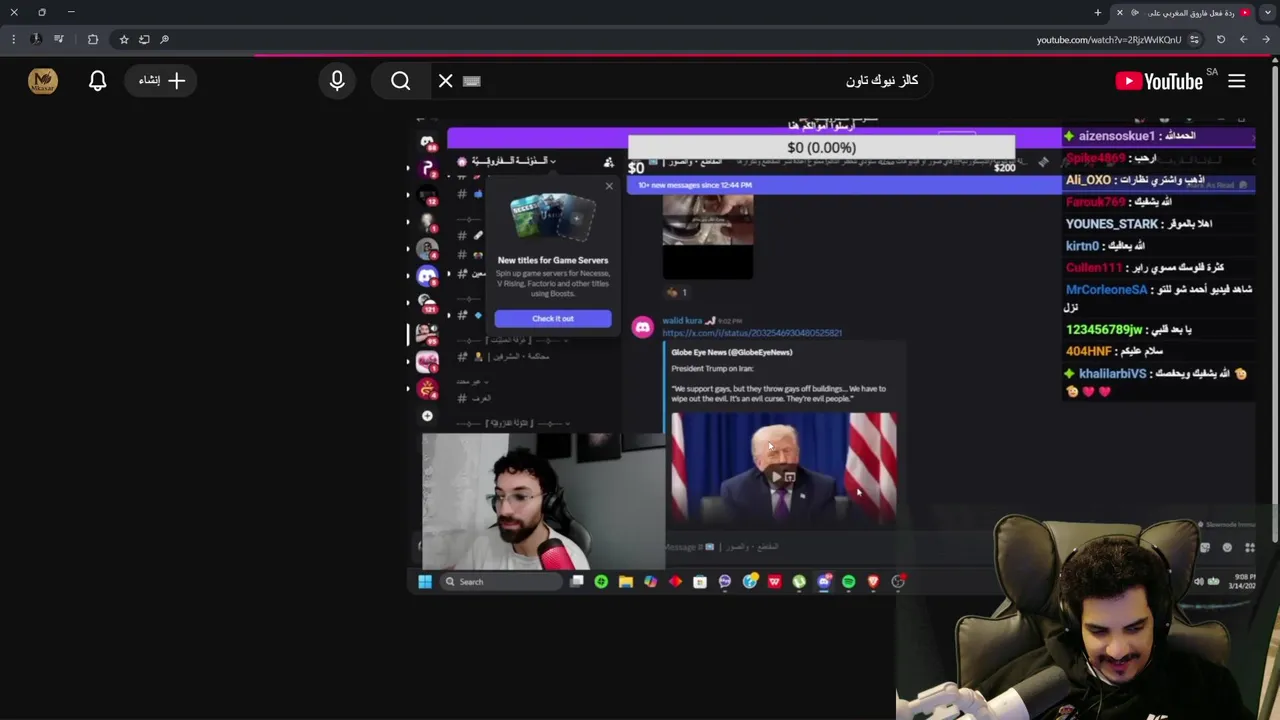The height and width of the screenshot is (720, 1280).
Task: Open a new browser tab
Action: pyautogui.click(x=1098, y=13)
